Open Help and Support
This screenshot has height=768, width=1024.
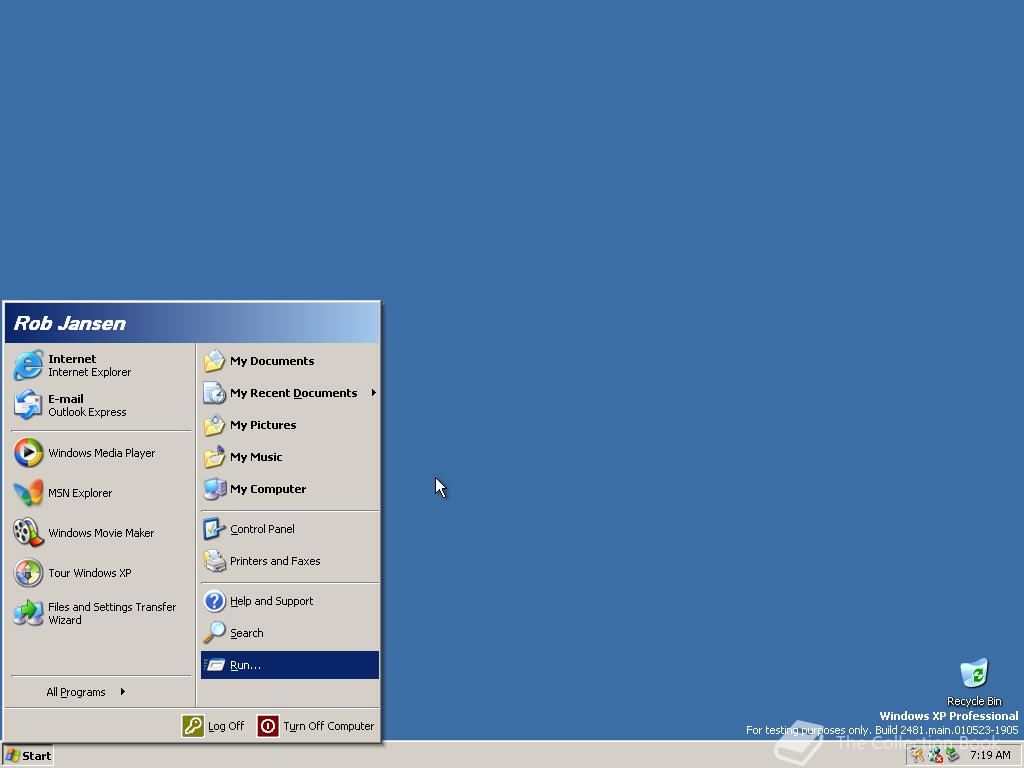pos(289,601)
